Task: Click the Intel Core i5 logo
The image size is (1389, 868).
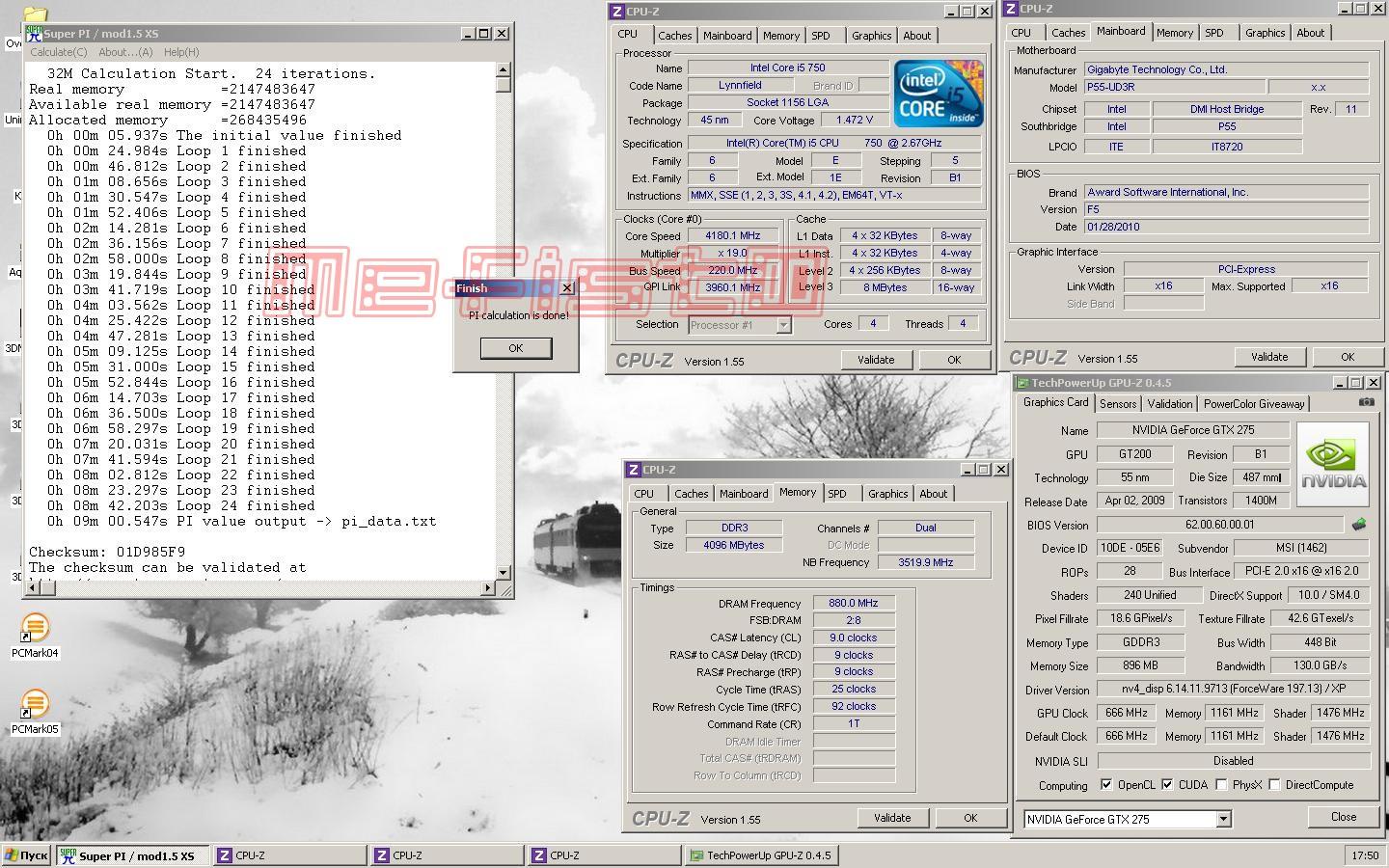Action: [x=938, y=94]
